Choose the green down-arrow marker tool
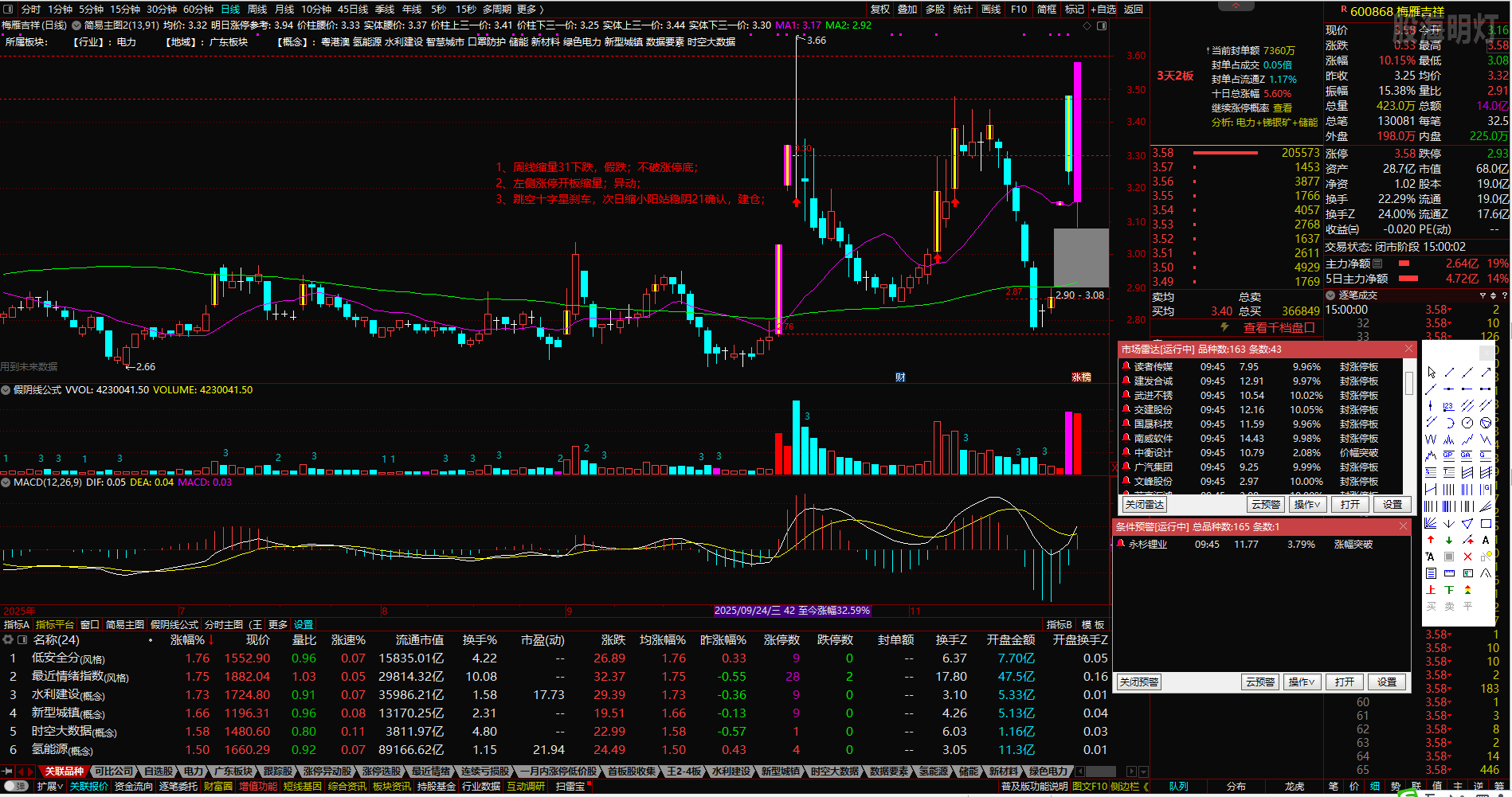The height and width of the screenshot is (797, 1512). tap(1449, 540)
